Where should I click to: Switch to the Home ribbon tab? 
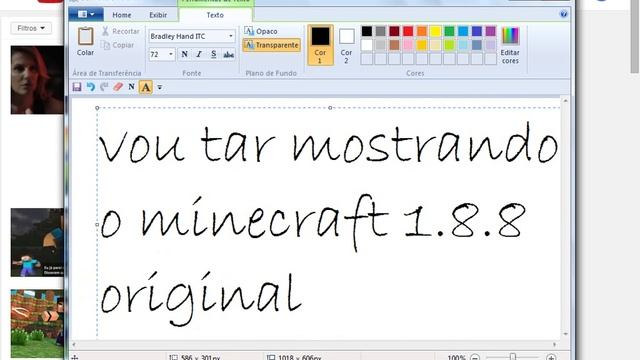122,15
